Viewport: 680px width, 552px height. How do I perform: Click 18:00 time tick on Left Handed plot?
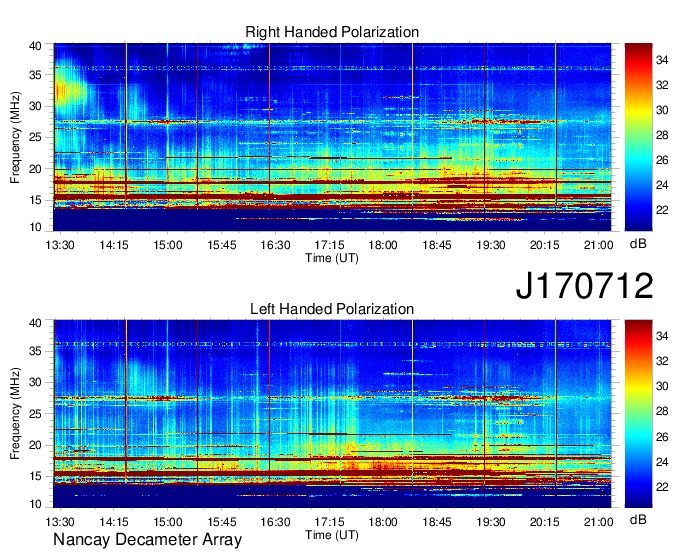coord(383,522)
